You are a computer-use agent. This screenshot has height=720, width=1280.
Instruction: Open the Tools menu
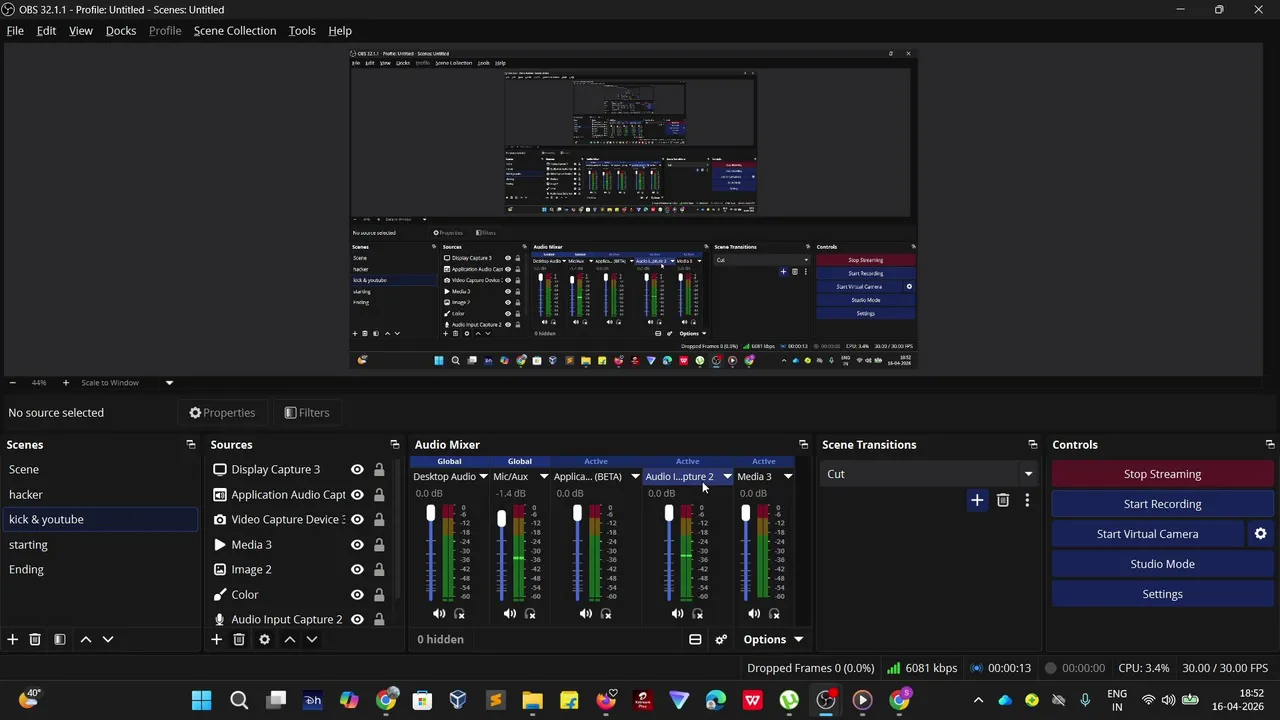[x=302, y=31]
